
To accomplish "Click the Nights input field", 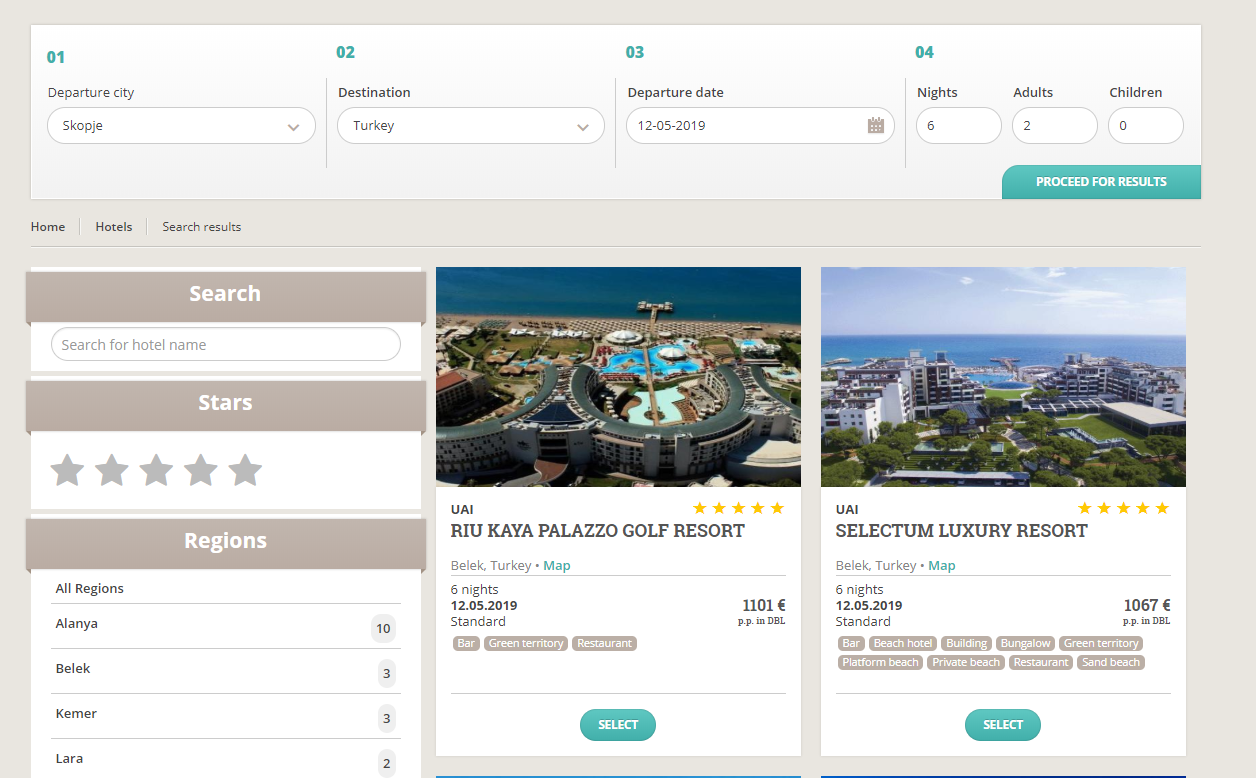I will coord(958,126).
